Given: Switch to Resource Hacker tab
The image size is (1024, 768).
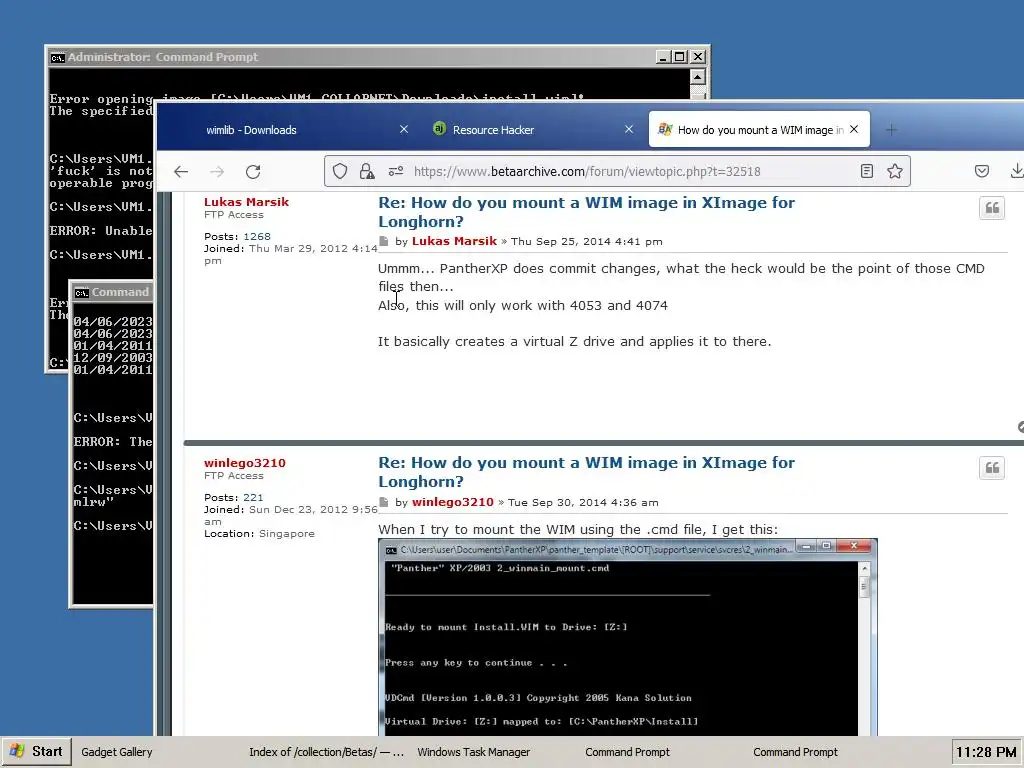Looking at the screenshot, I should 493,130.
